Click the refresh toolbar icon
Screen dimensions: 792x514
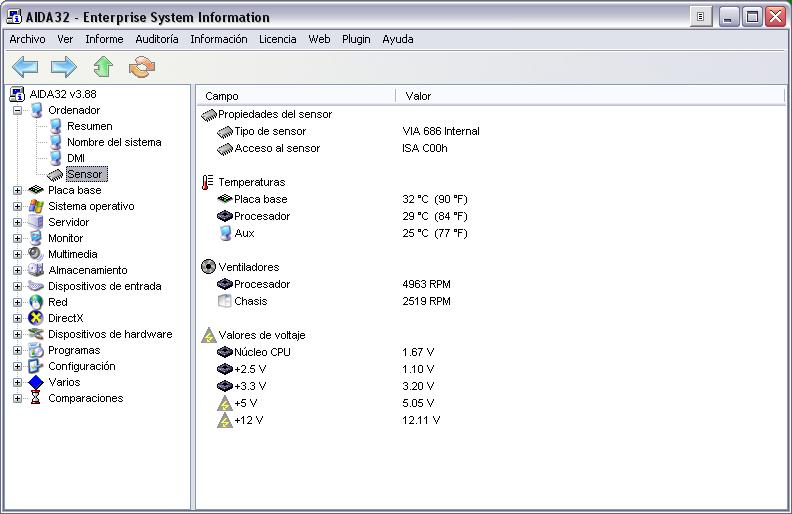tap(143, 67)
